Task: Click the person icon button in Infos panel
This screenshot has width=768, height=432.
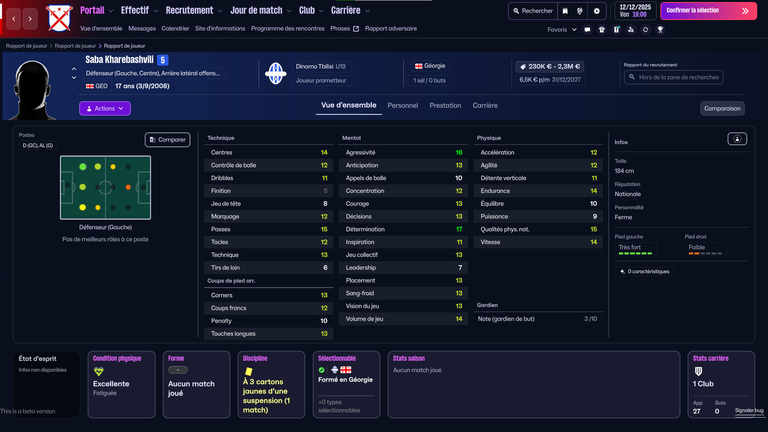Action: (x=737, y=139)
